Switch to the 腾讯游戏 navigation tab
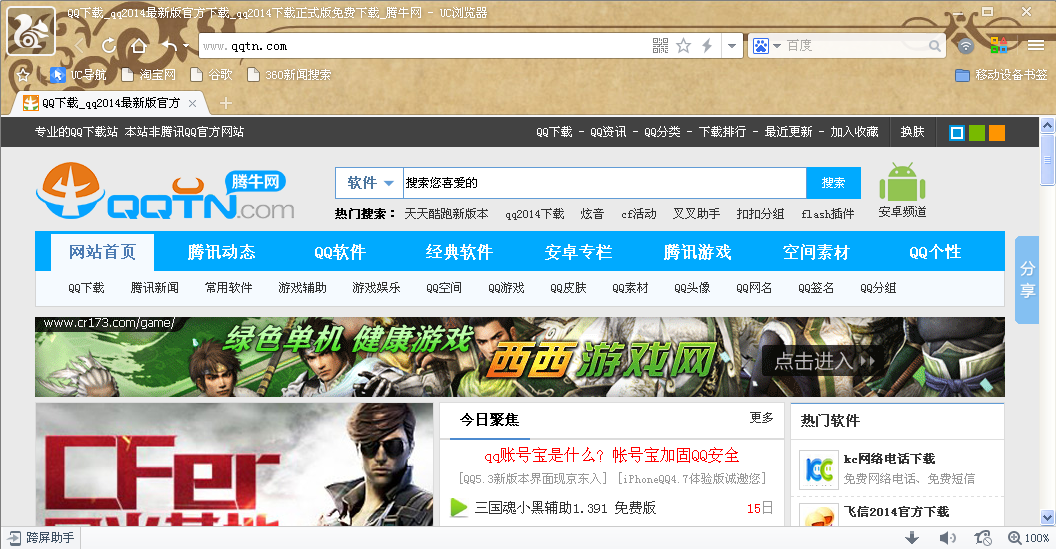Screen dimensions: 1056x549 (697, 252)
